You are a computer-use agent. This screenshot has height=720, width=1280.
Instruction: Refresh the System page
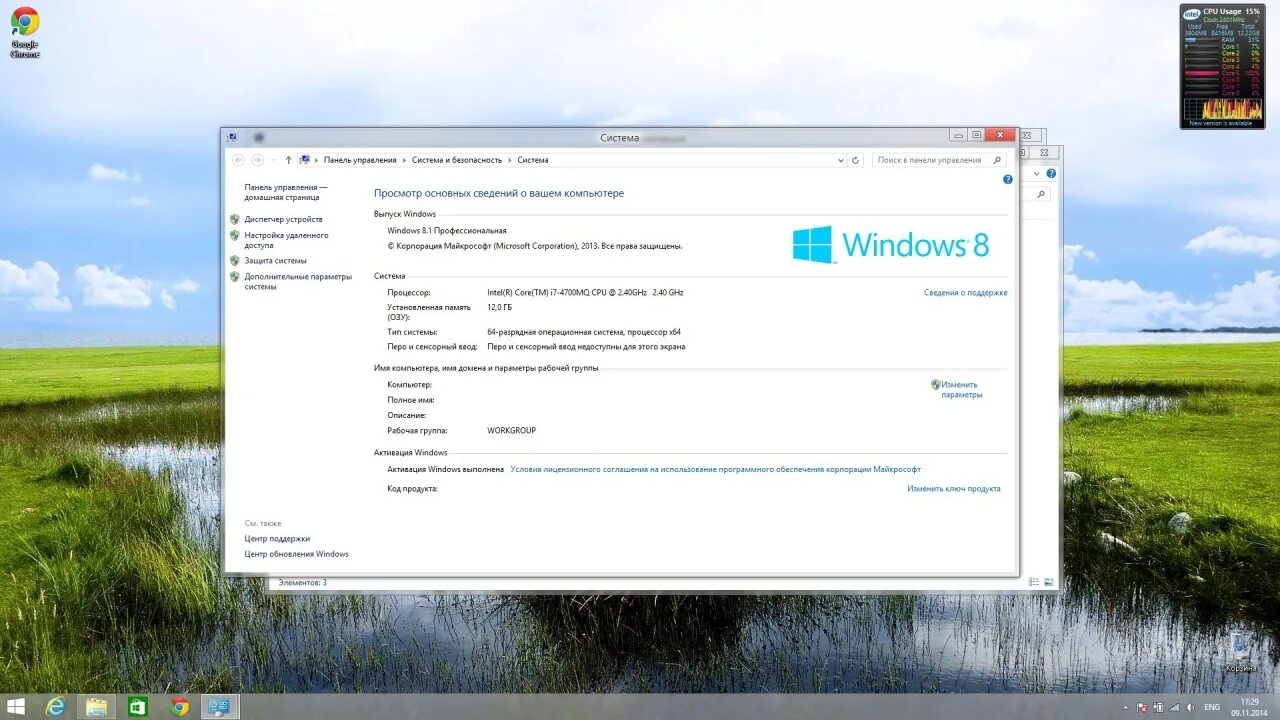point(855,160)
